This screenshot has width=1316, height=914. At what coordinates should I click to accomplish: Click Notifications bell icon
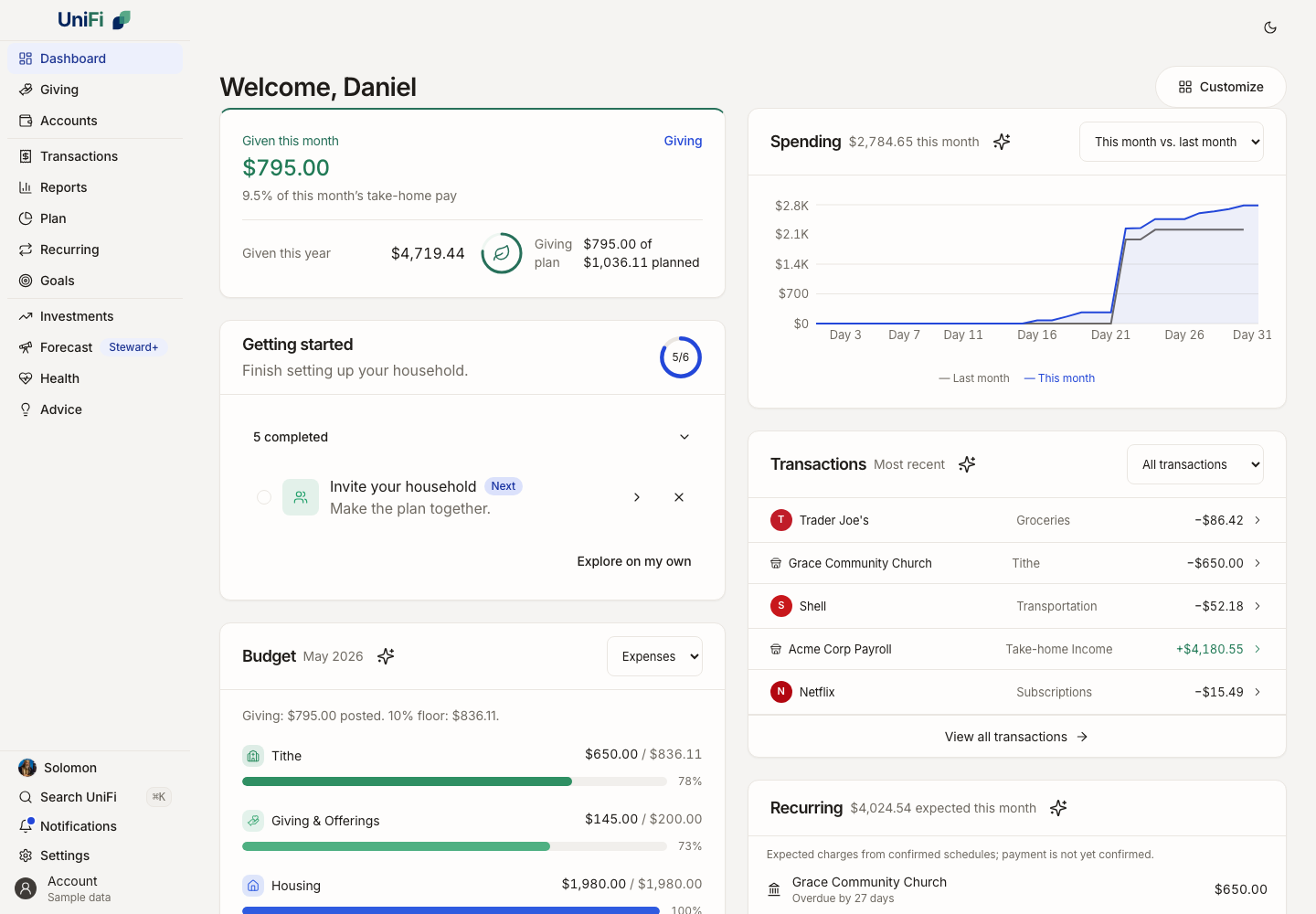(x=26, y=826)
